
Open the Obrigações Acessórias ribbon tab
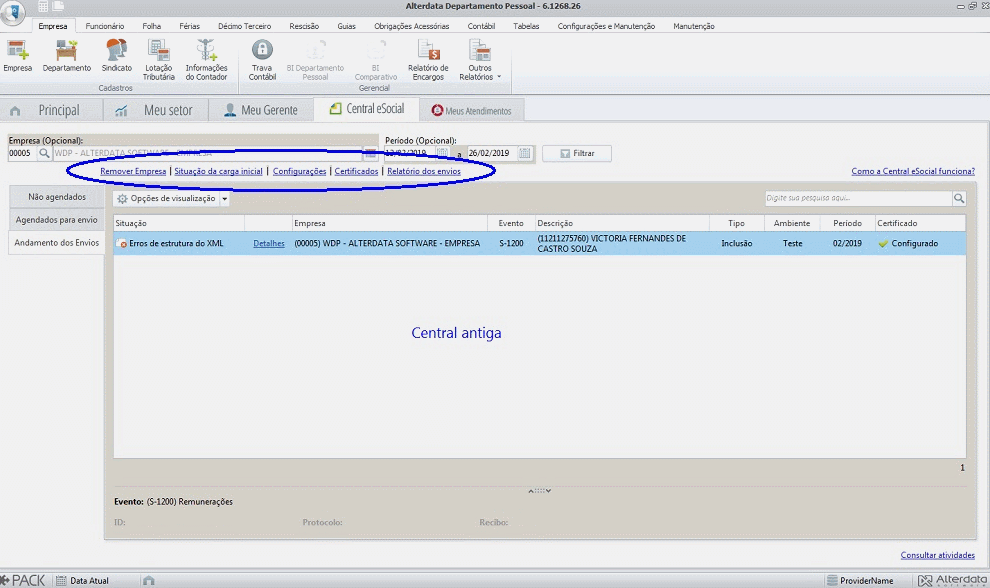click(412, 26)
